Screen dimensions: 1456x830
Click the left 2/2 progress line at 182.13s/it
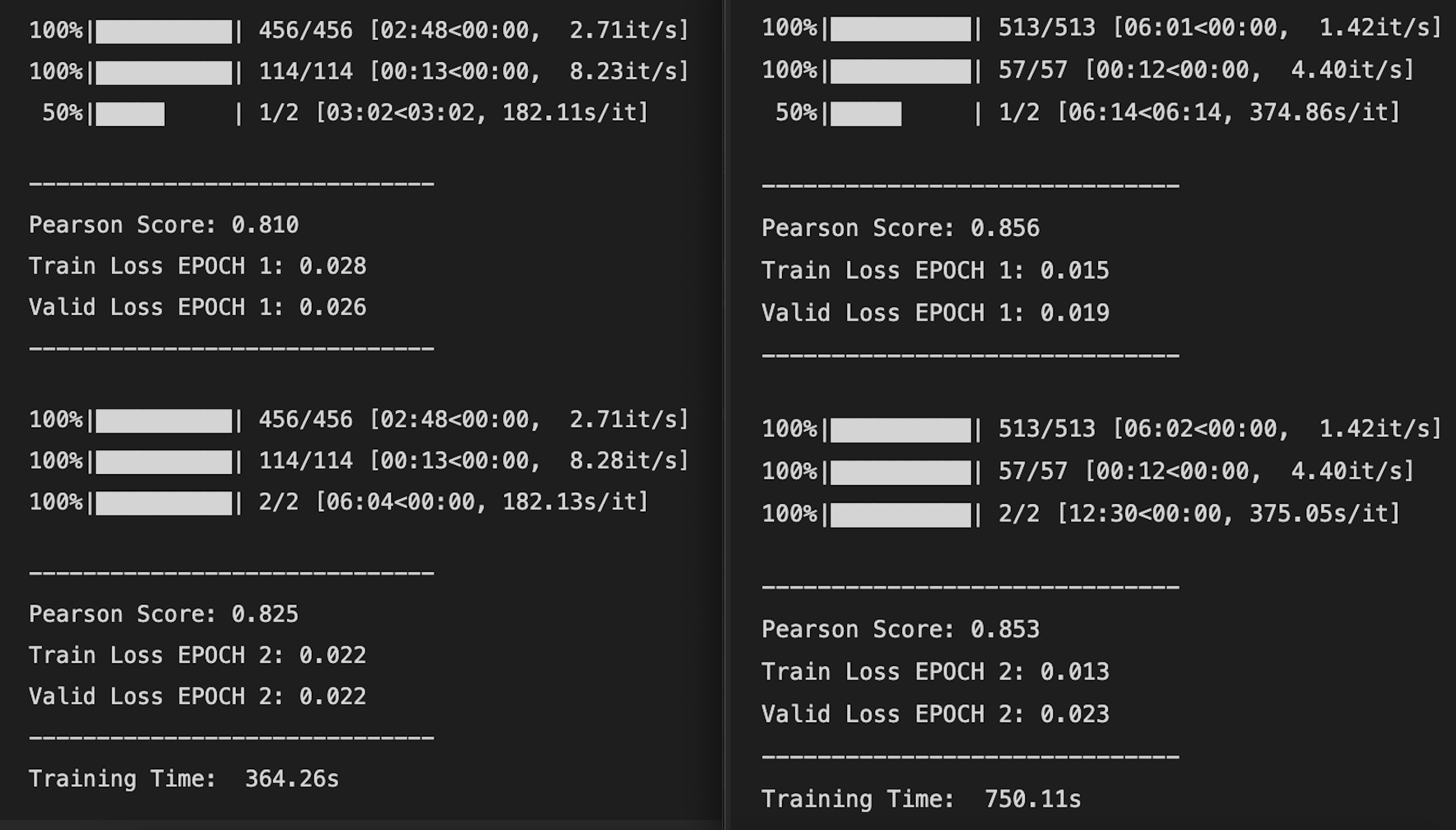pyautogui.click(x=339, y=502)
